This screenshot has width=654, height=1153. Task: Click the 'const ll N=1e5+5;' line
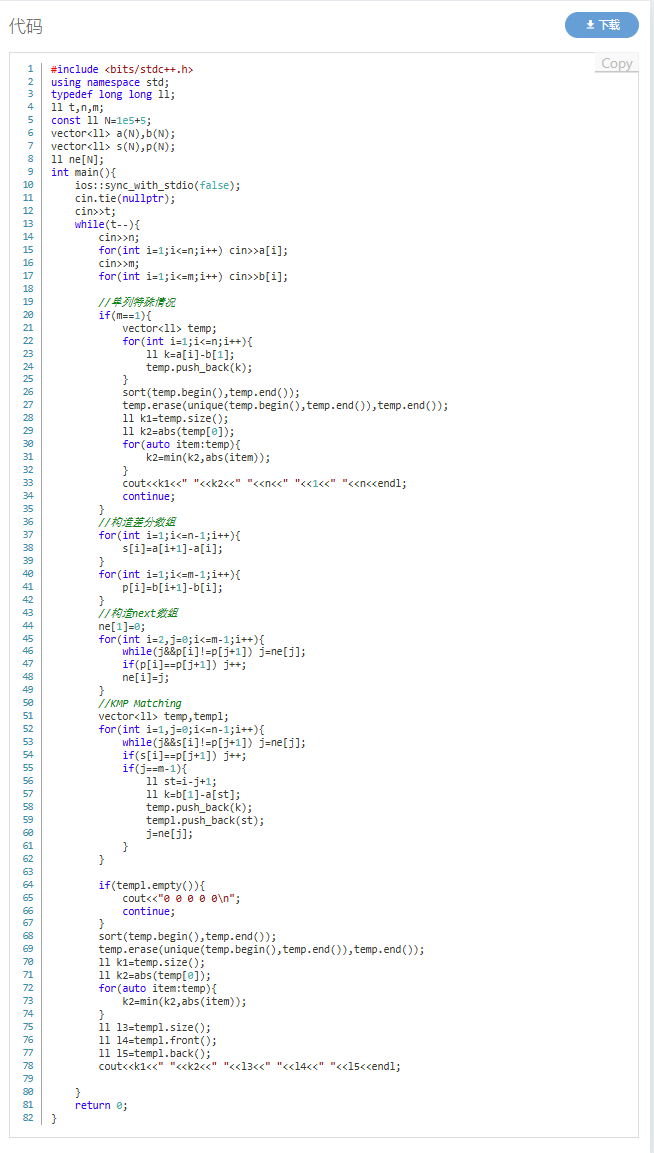(102, 121)
